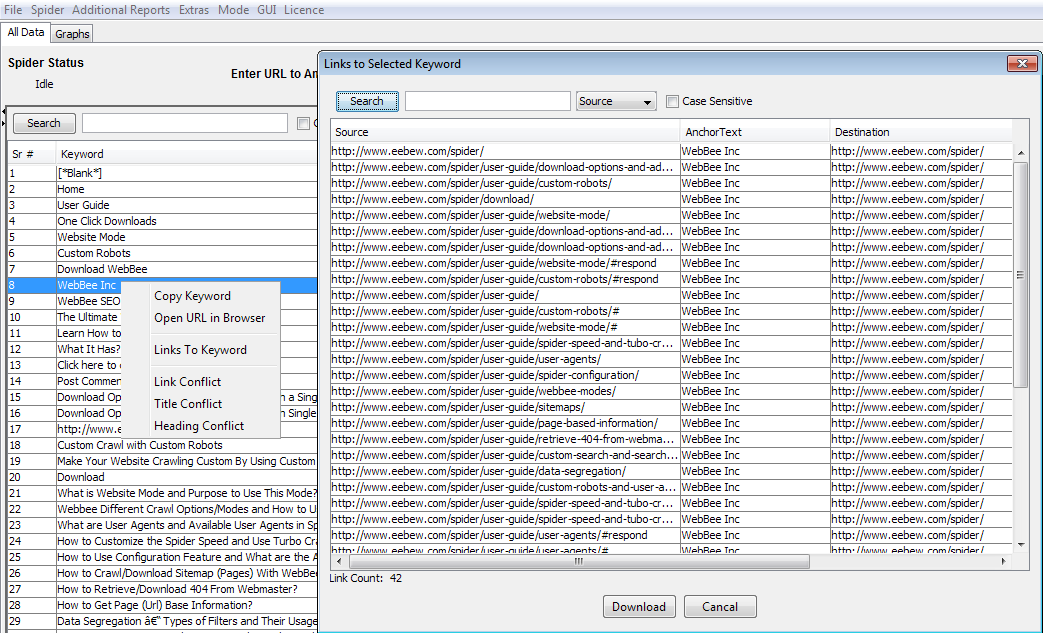
Task: Open the Spider menu
Action: [x=47, y=10]
